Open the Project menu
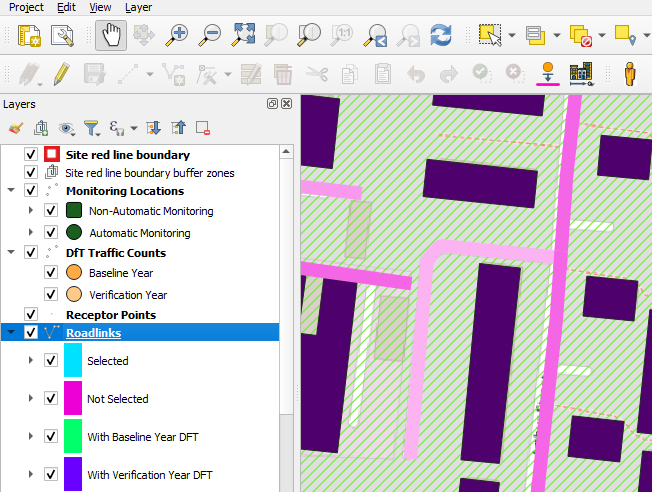 point(26,7)
